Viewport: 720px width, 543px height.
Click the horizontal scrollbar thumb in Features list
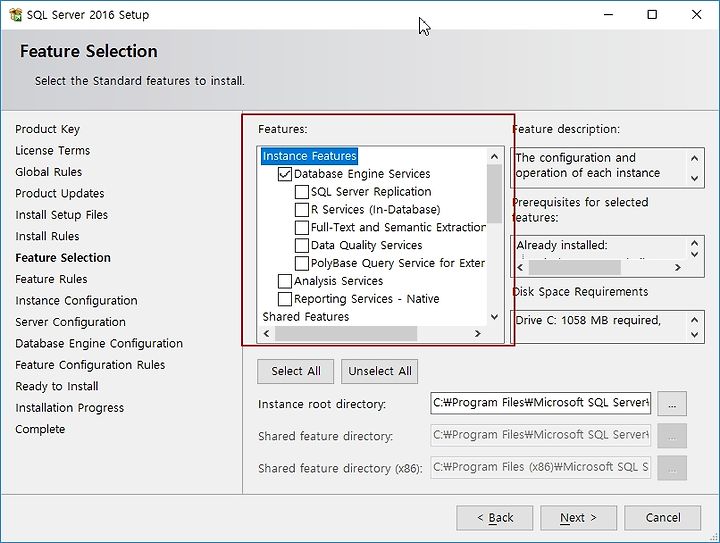point(346,334)
